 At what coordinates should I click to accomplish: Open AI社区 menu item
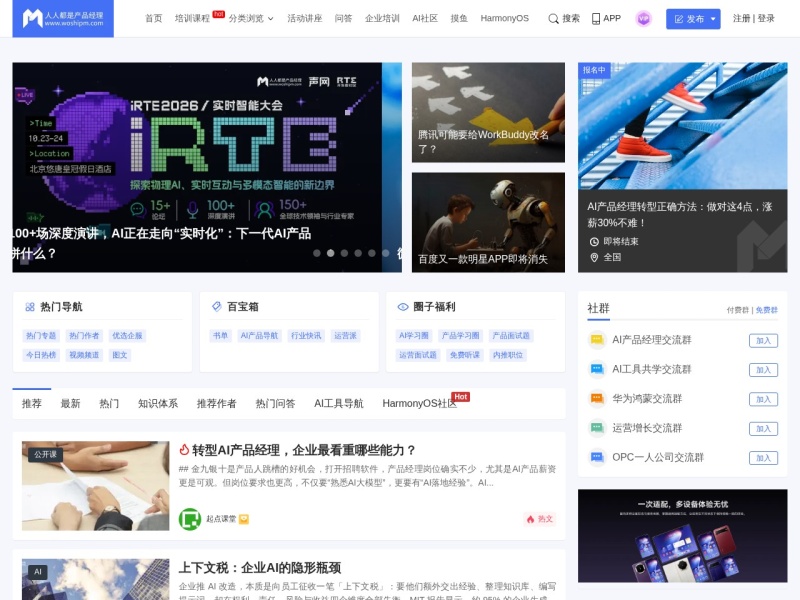click(x=425, y=18)
